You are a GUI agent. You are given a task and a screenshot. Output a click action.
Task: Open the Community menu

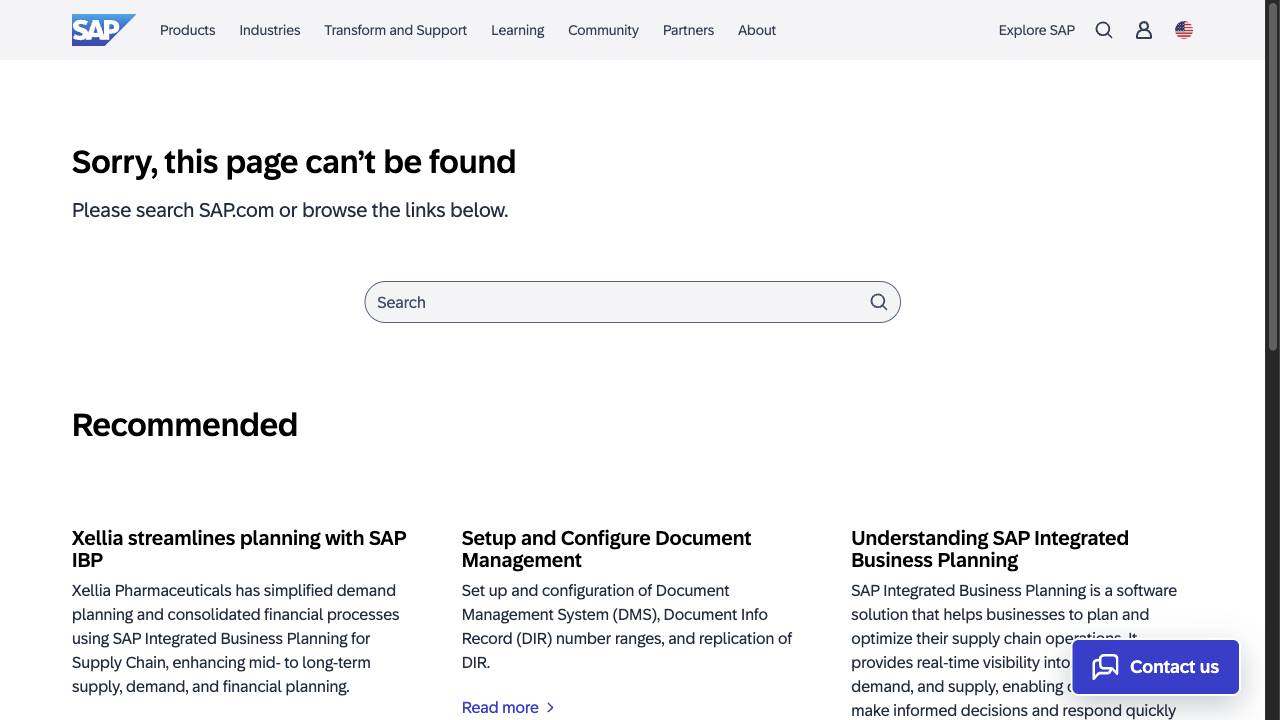coord(603,30)
